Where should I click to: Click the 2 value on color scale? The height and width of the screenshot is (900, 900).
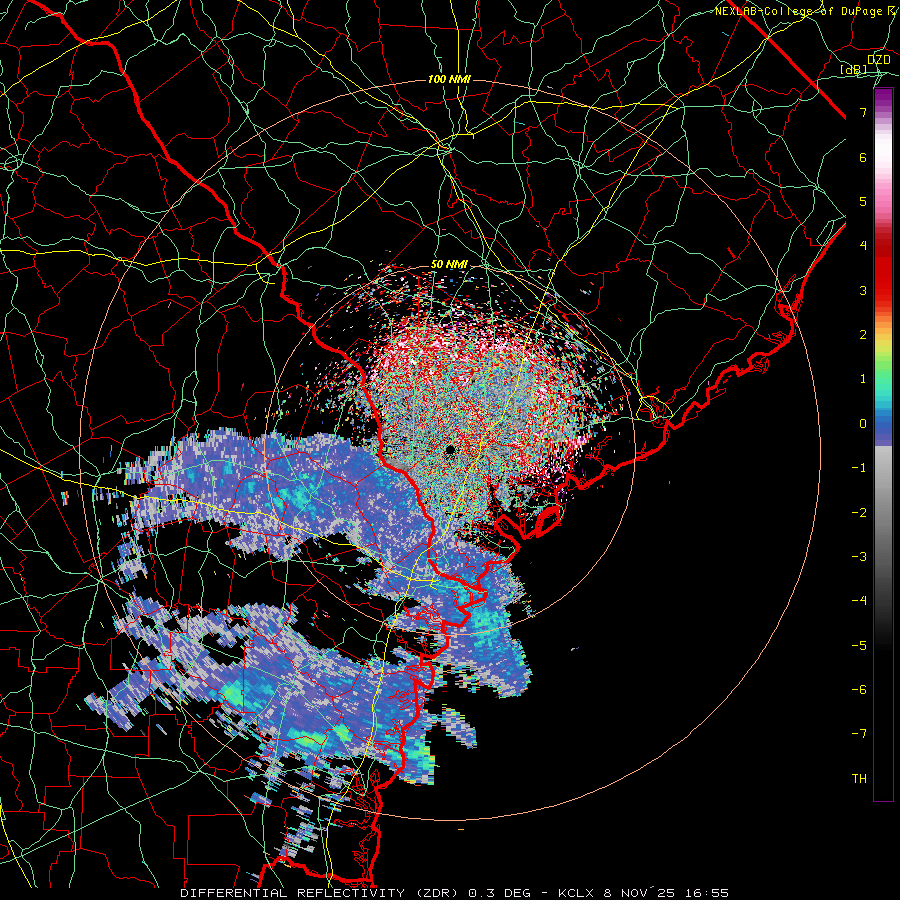863,335
